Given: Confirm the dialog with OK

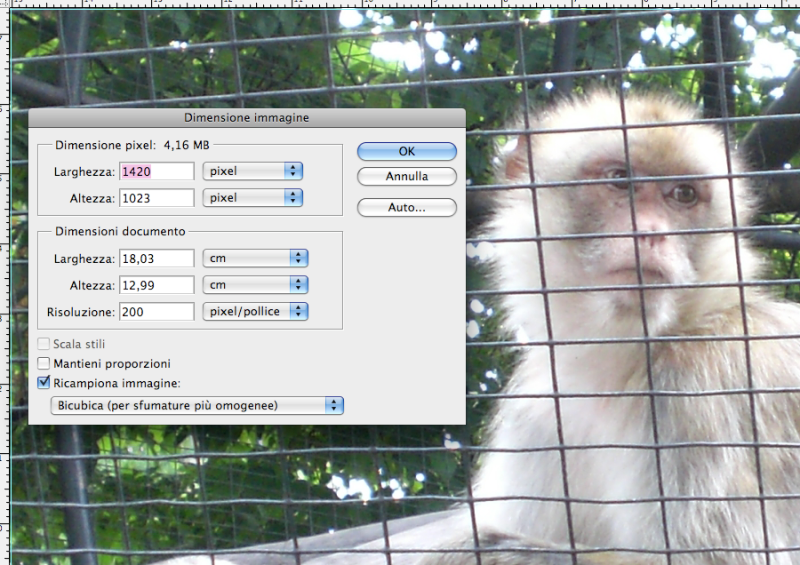Looking at the screenshot, I should [x=407, y=151].
